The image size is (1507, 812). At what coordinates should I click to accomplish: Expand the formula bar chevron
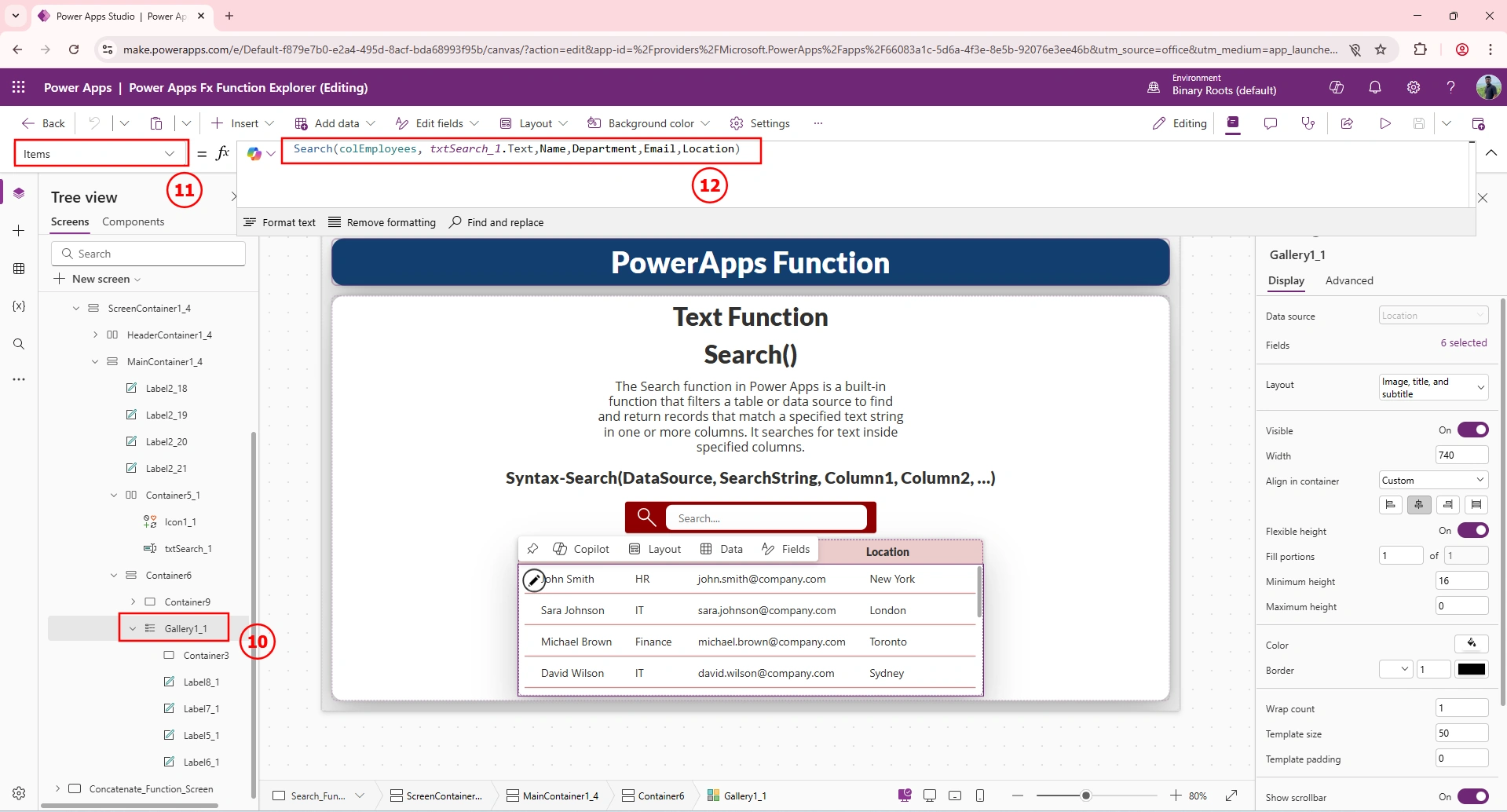pyautogui.click(x=1491, y=153)
